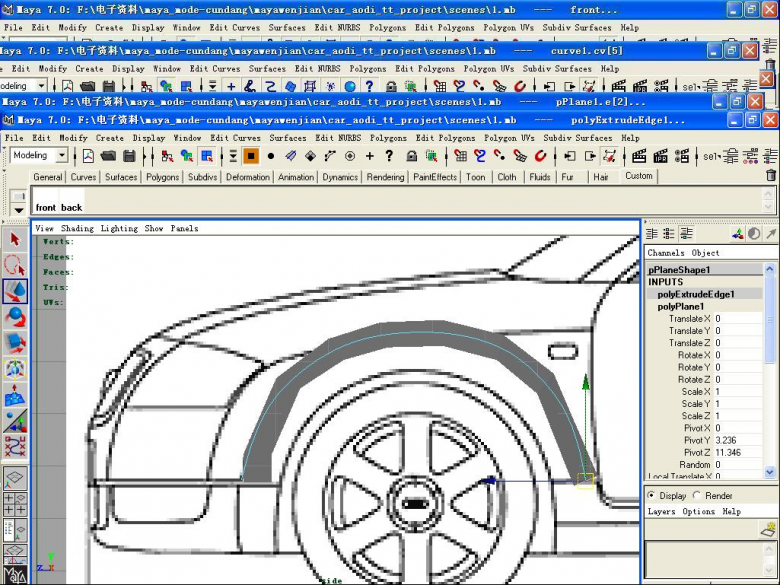Image resolution: width=780 pixels, height=585 pixels.
Task: Select the Display radio button
Action: (x=651, y=495)
